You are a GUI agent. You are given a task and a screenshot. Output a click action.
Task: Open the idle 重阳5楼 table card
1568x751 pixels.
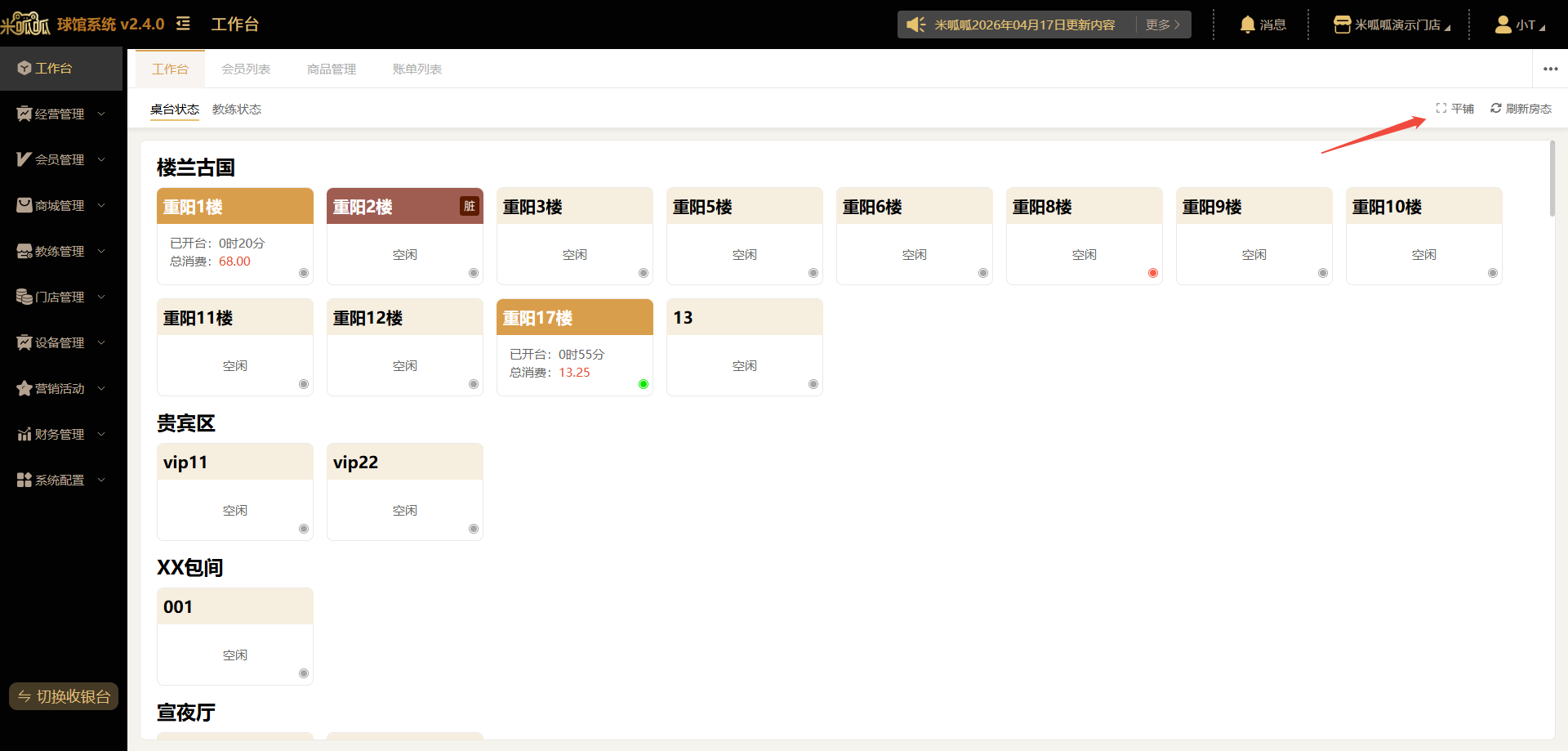pyautogui.click(x=745, y=236)
